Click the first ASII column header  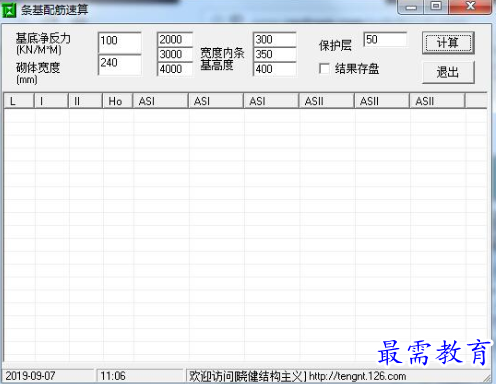(x=326, y=101)
